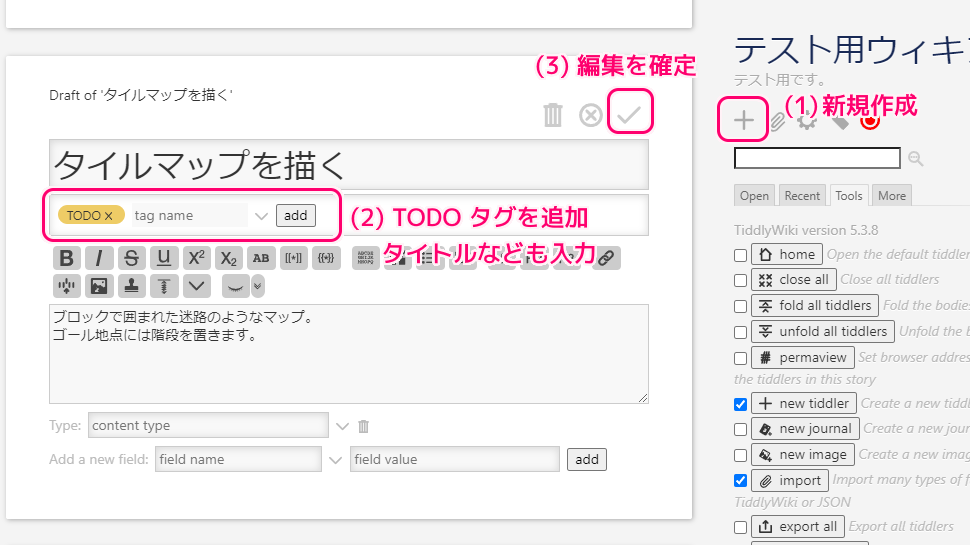Toggle the unfold all tiddlers checkbox
Screen dimensions: 970x545
[740, 332]
